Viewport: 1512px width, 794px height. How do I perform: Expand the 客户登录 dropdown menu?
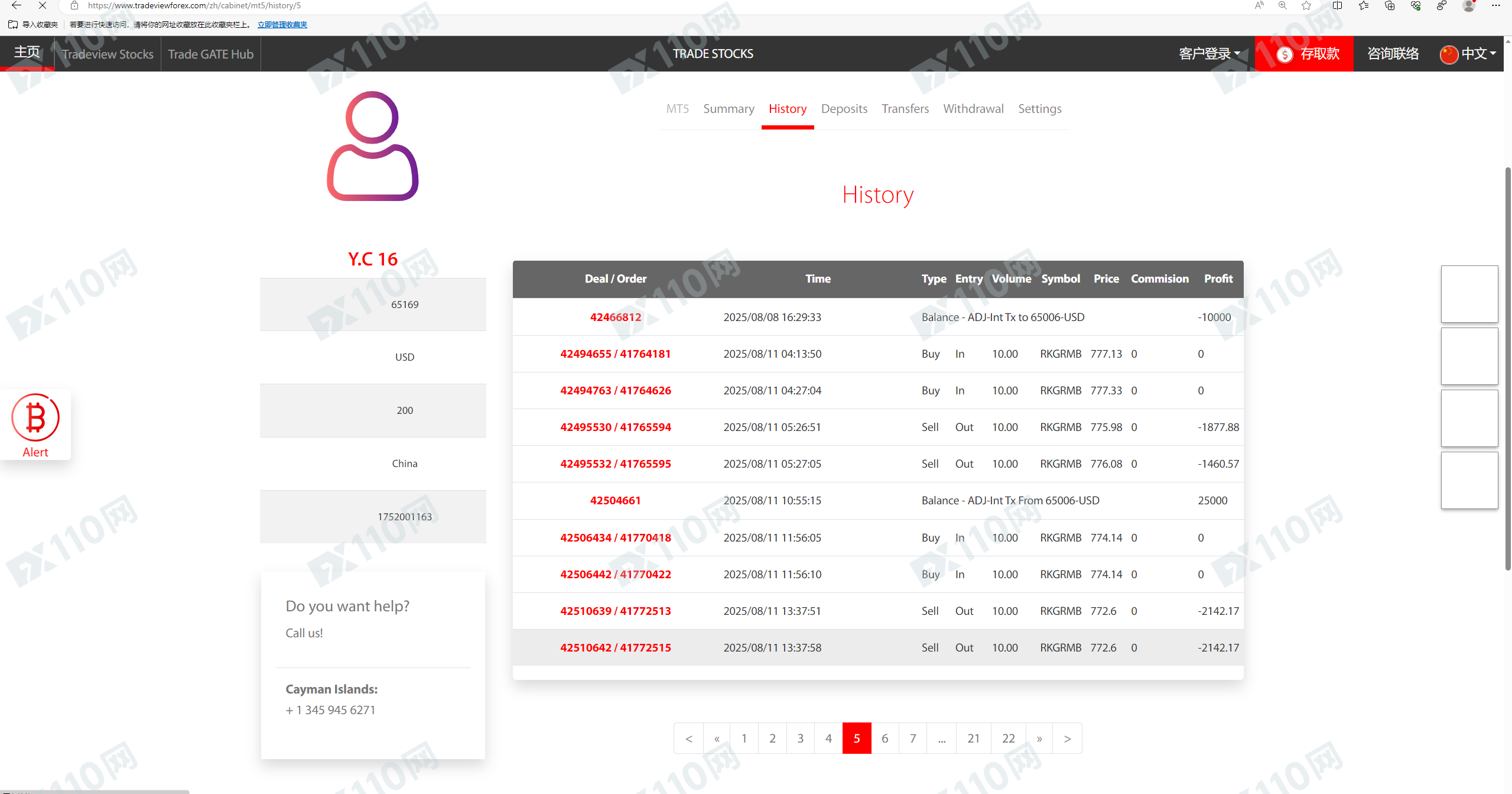[1209, 54]
